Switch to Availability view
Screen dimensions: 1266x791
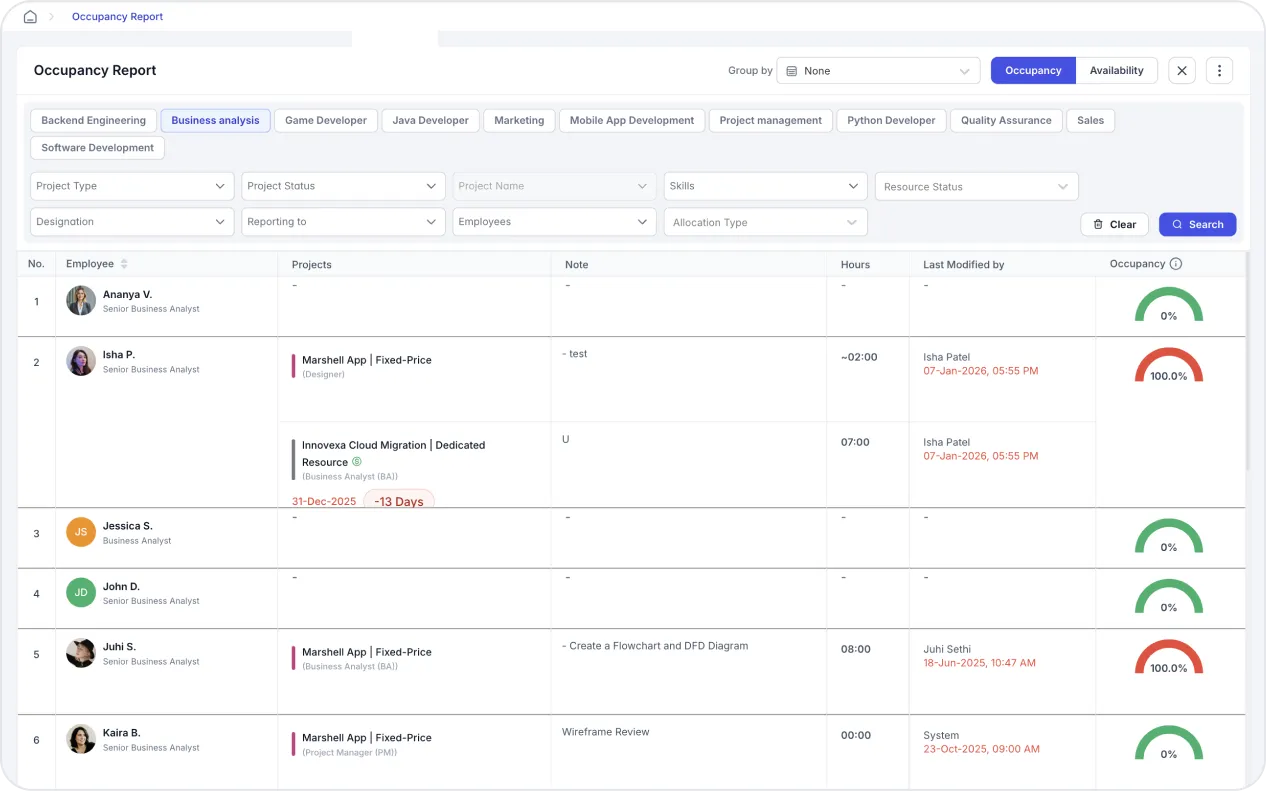pyautogui.click(x=1116, y=71)
